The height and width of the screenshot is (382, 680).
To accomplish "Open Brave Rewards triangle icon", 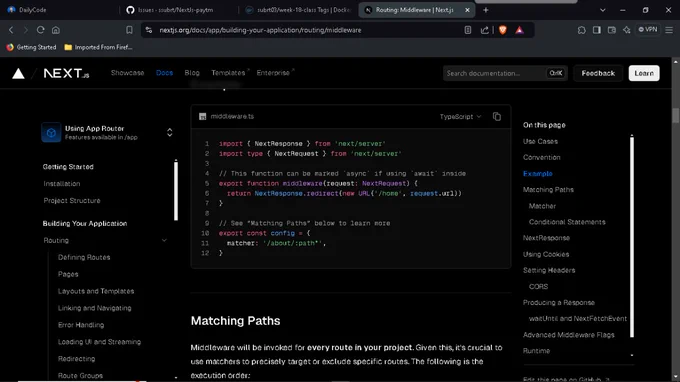I will (x=520, y=30).
